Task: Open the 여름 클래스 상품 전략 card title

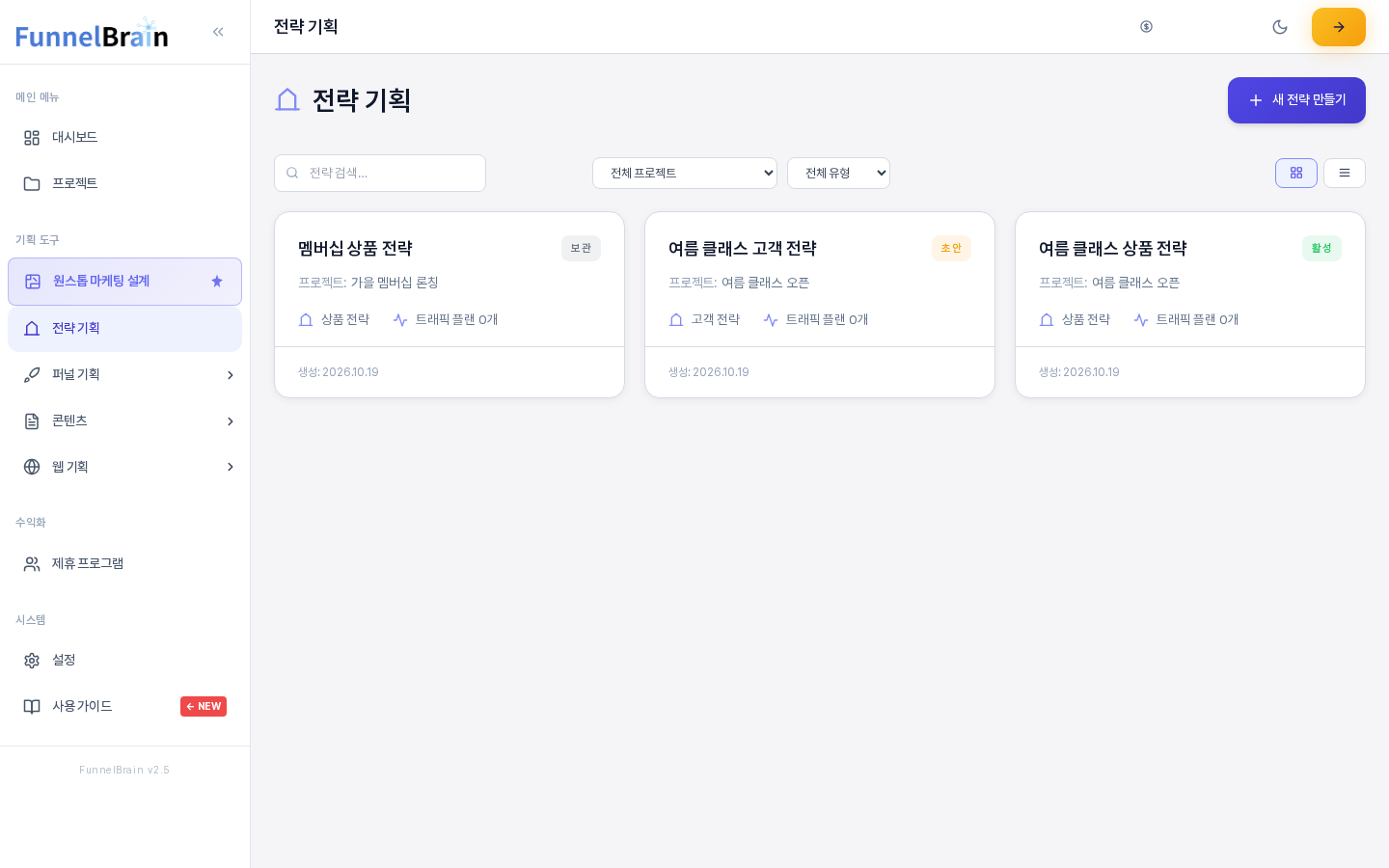Action: pyautogui.click(x=1113, y=249)
